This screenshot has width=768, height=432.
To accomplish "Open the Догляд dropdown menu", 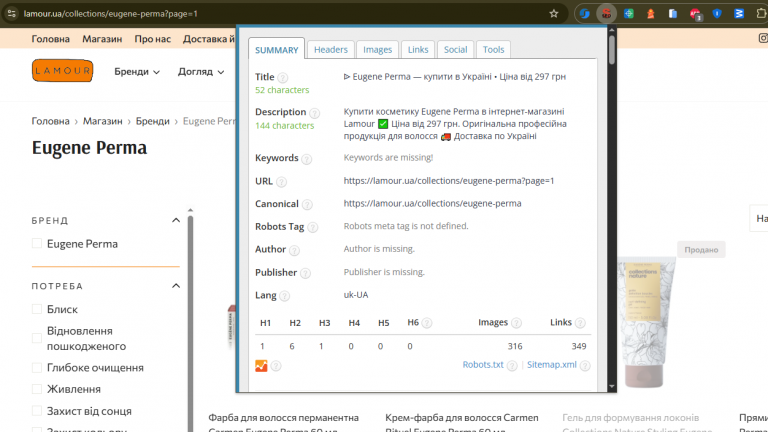I will [201, 72].
